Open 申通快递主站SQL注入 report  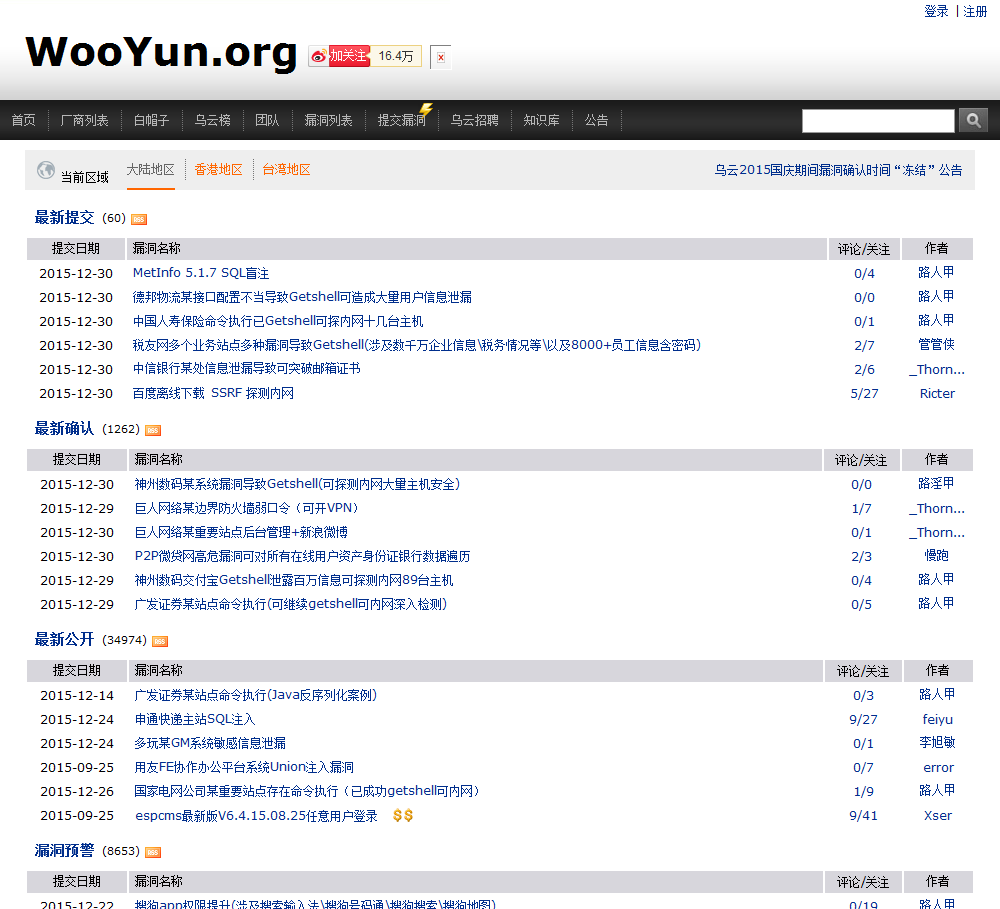[195, 720]
